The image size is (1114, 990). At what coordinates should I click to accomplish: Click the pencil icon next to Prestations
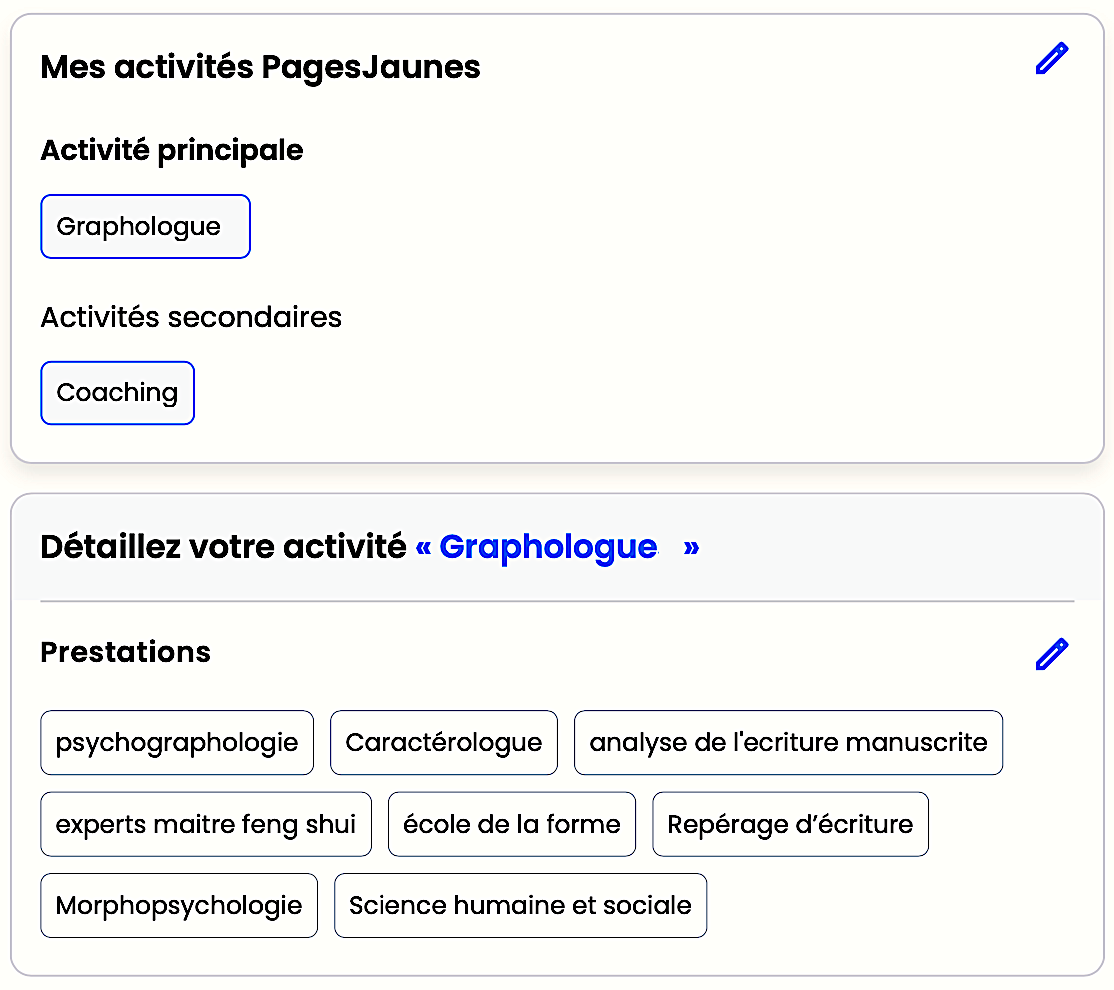tap(1052, 654)
